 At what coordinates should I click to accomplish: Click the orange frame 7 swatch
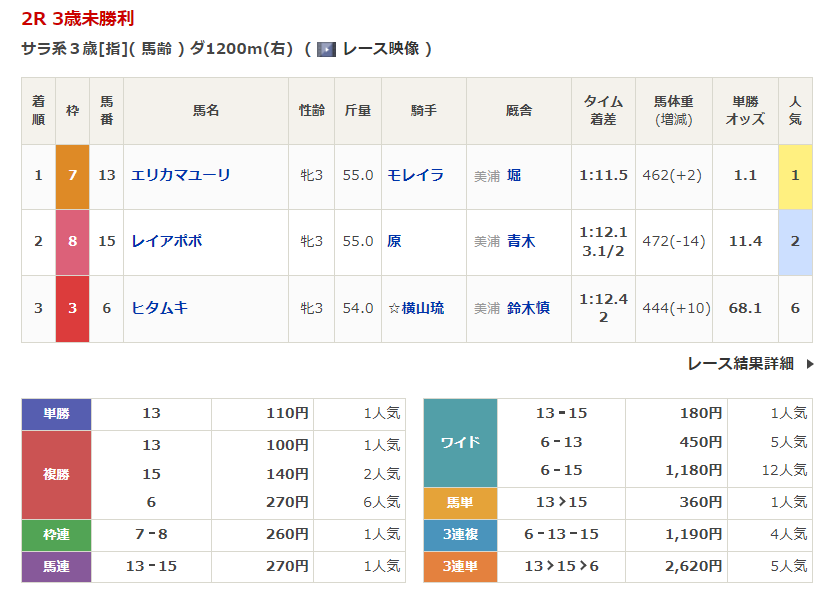[x=72, y=176]
